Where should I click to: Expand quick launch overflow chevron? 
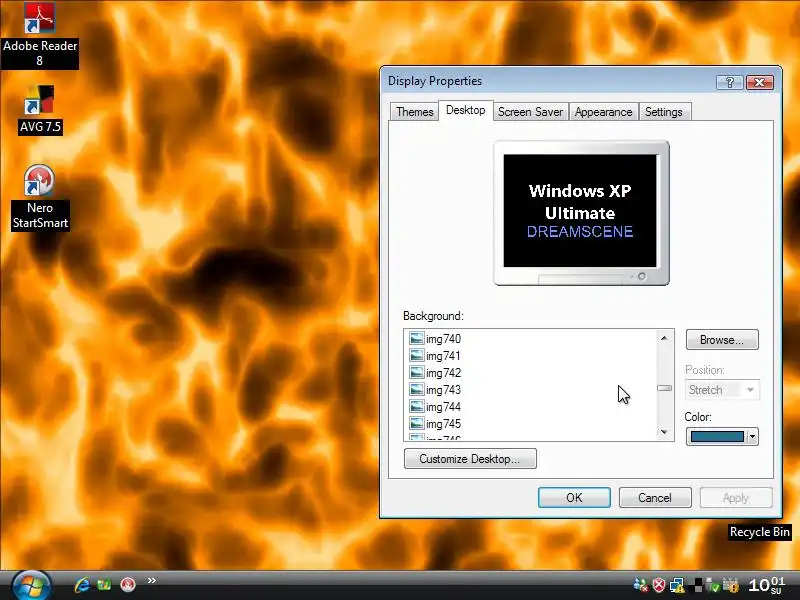[152, 580]
